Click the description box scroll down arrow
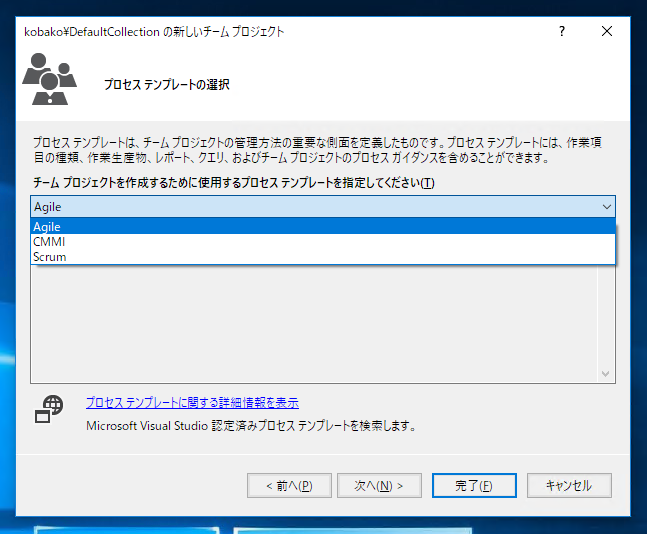This screenshot has height=534, width=647. point(606,374)
